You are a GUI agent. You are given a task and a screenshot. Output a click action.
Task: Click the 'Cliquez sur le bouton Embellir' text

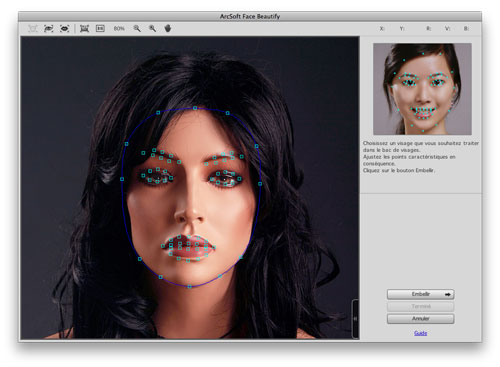point(399,170)
